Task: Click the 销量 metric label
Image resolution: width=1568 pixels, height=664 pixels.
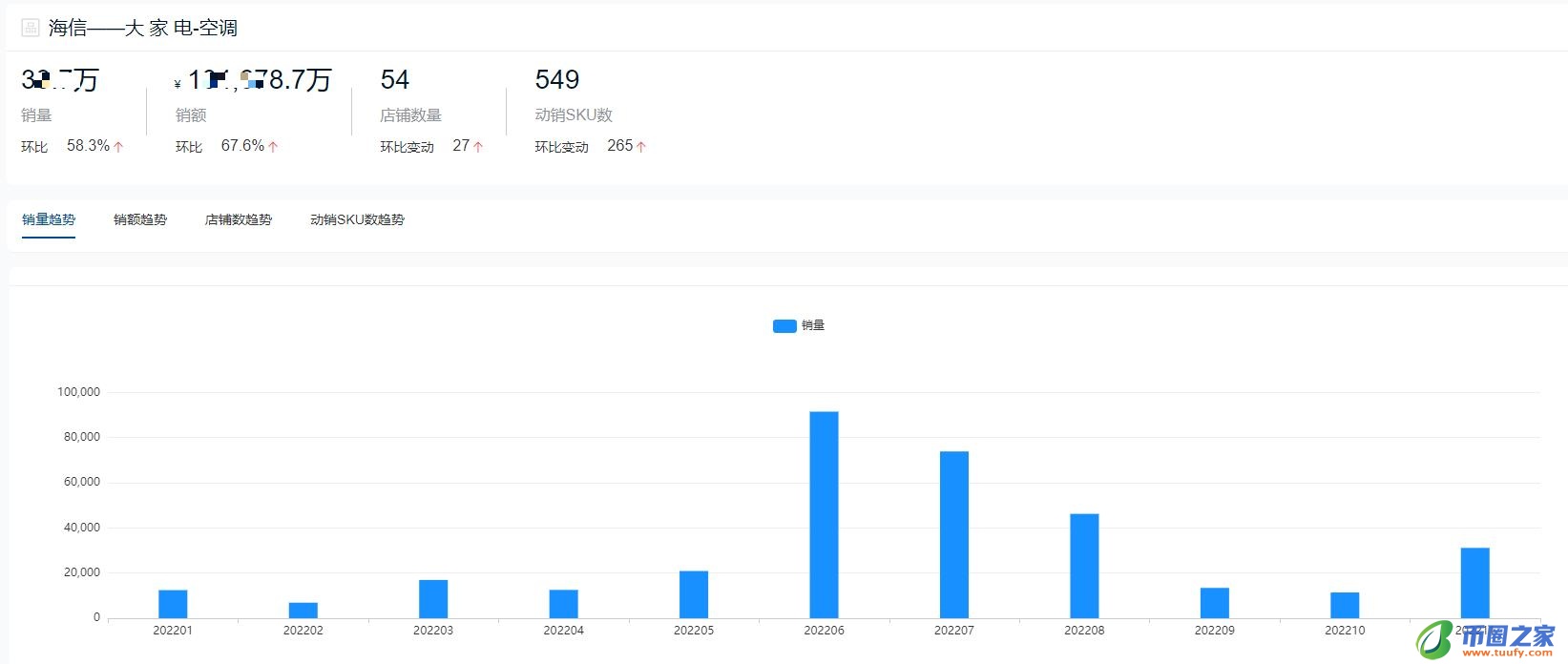Action: (x=36, y=115)
